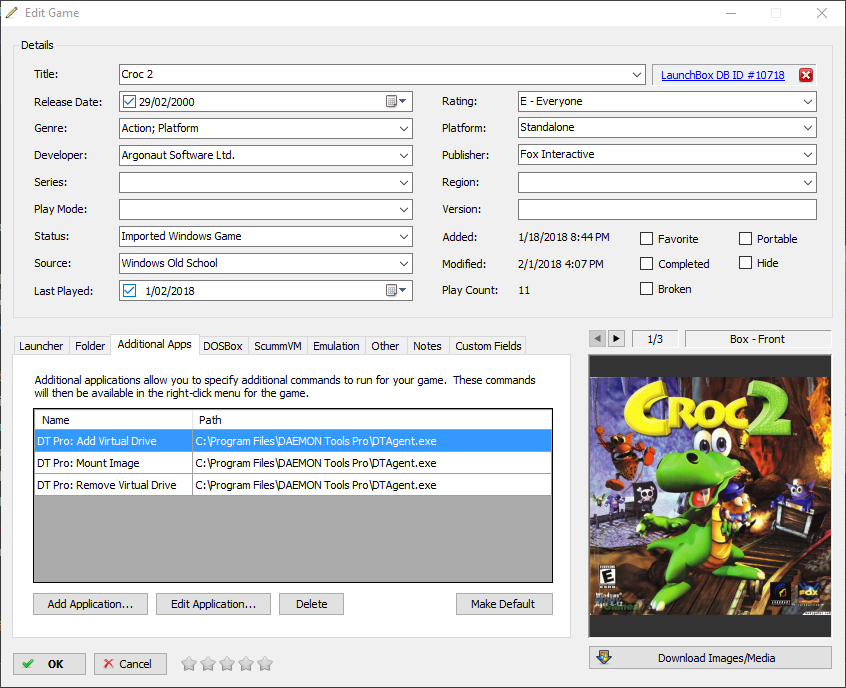Select the Additional Apps tab
The height and width of the screenshot is (688, 846).
(154, 344)
